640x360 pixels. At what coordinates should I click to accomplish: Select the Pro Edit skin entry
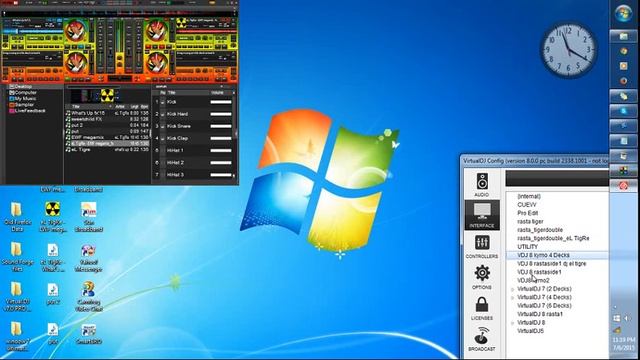pos(527,213)
